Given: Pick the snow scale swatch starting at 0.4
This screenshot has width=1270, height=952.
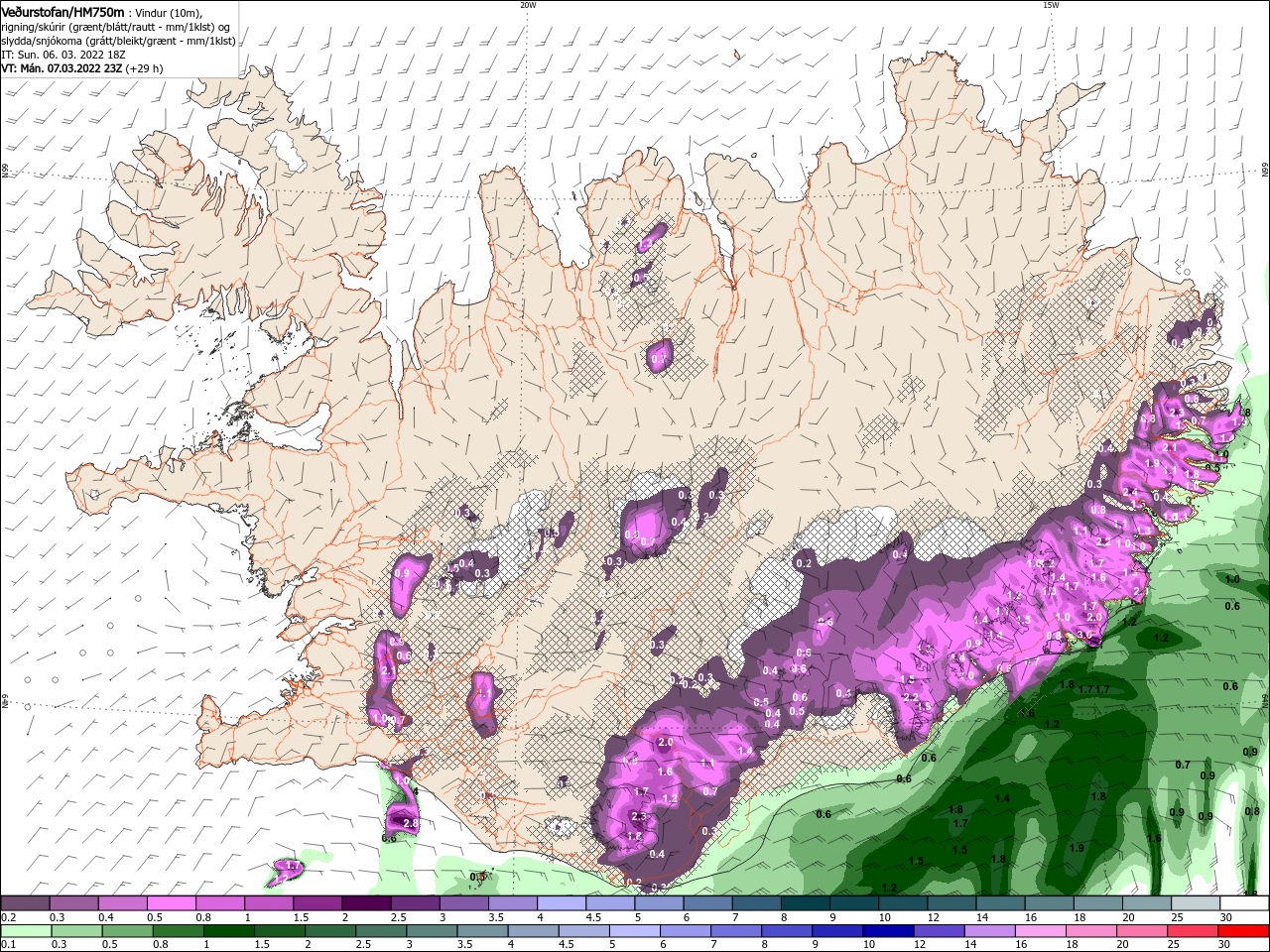Looking at the screenshot, I should tap(122, 903).
